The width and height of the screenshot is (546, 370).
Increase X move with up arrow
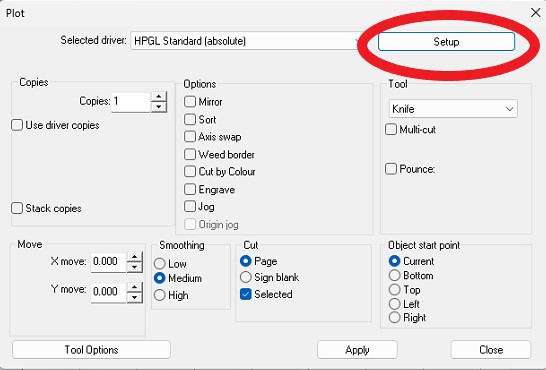[134, 257]
